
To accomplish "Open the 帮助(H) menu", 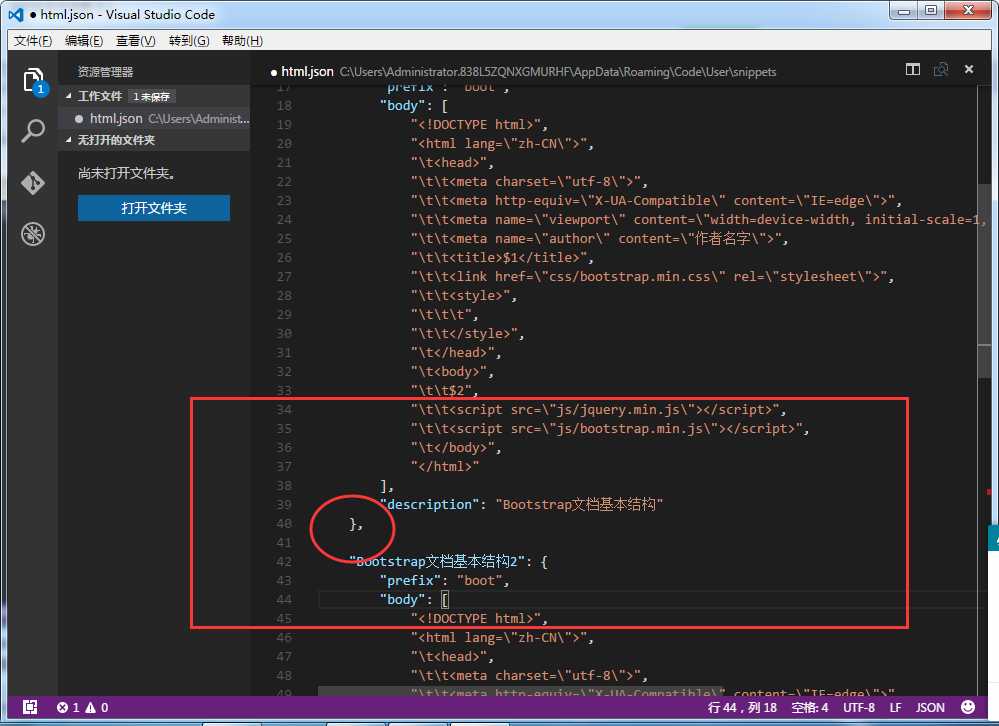I will pos(241,41).
